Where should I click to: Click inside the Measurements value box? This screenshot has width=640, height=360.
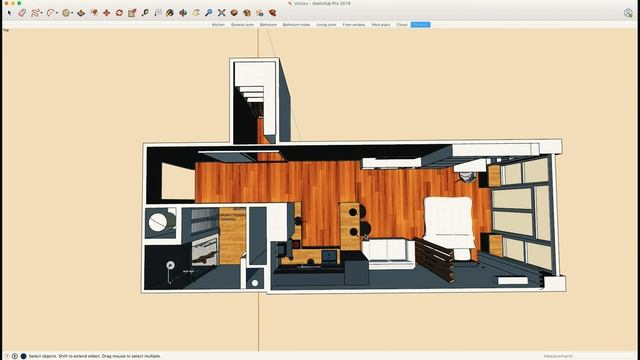point(605,356)
